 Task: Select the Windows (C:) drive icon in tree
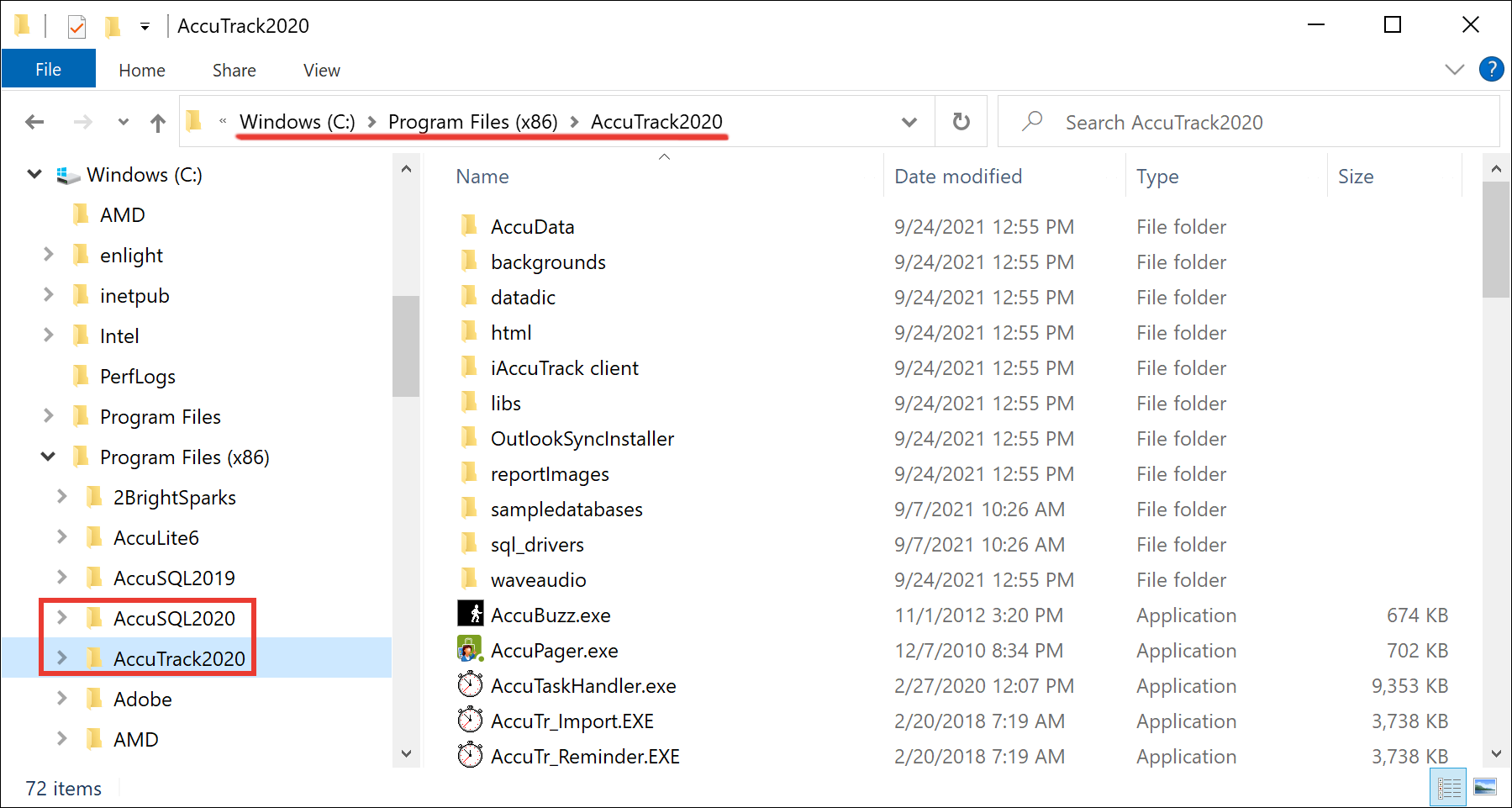(68, 175)
